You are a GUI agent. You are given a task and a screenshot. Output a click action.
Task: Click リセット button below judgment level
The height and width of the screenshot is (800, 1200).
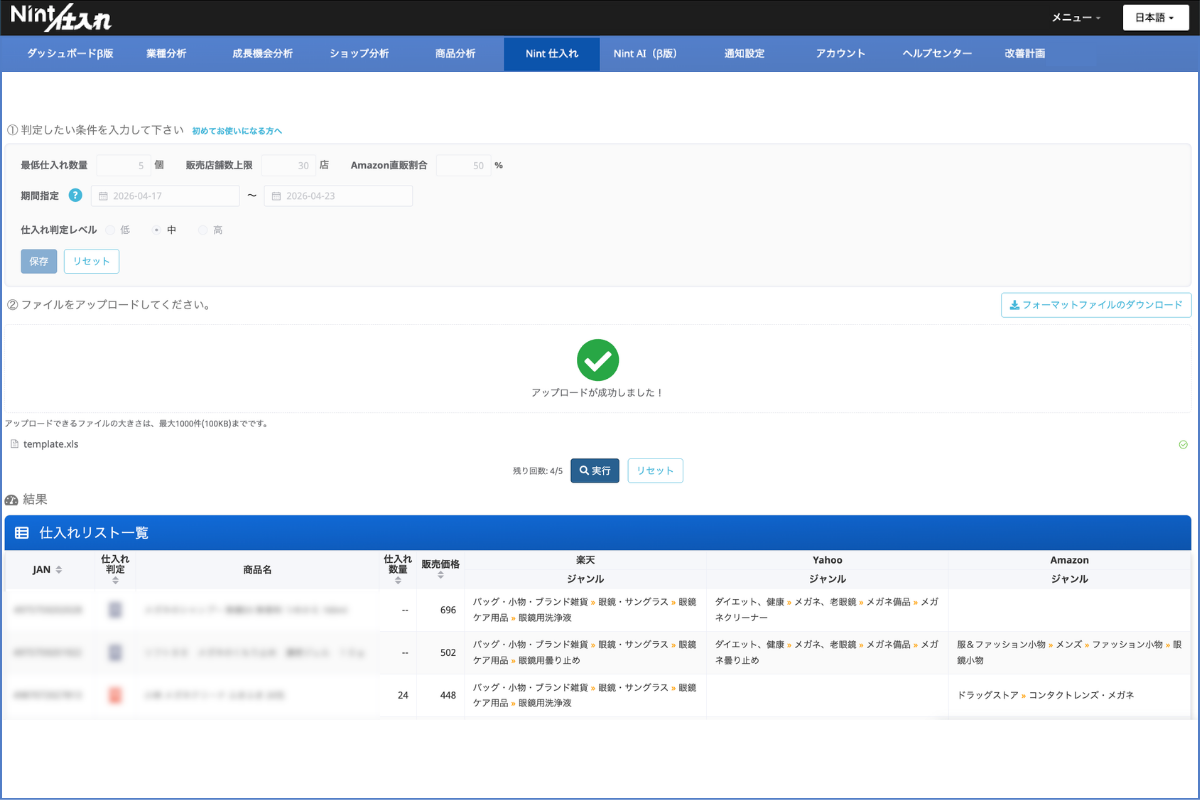pyautogui.click(x=92, y=261)
